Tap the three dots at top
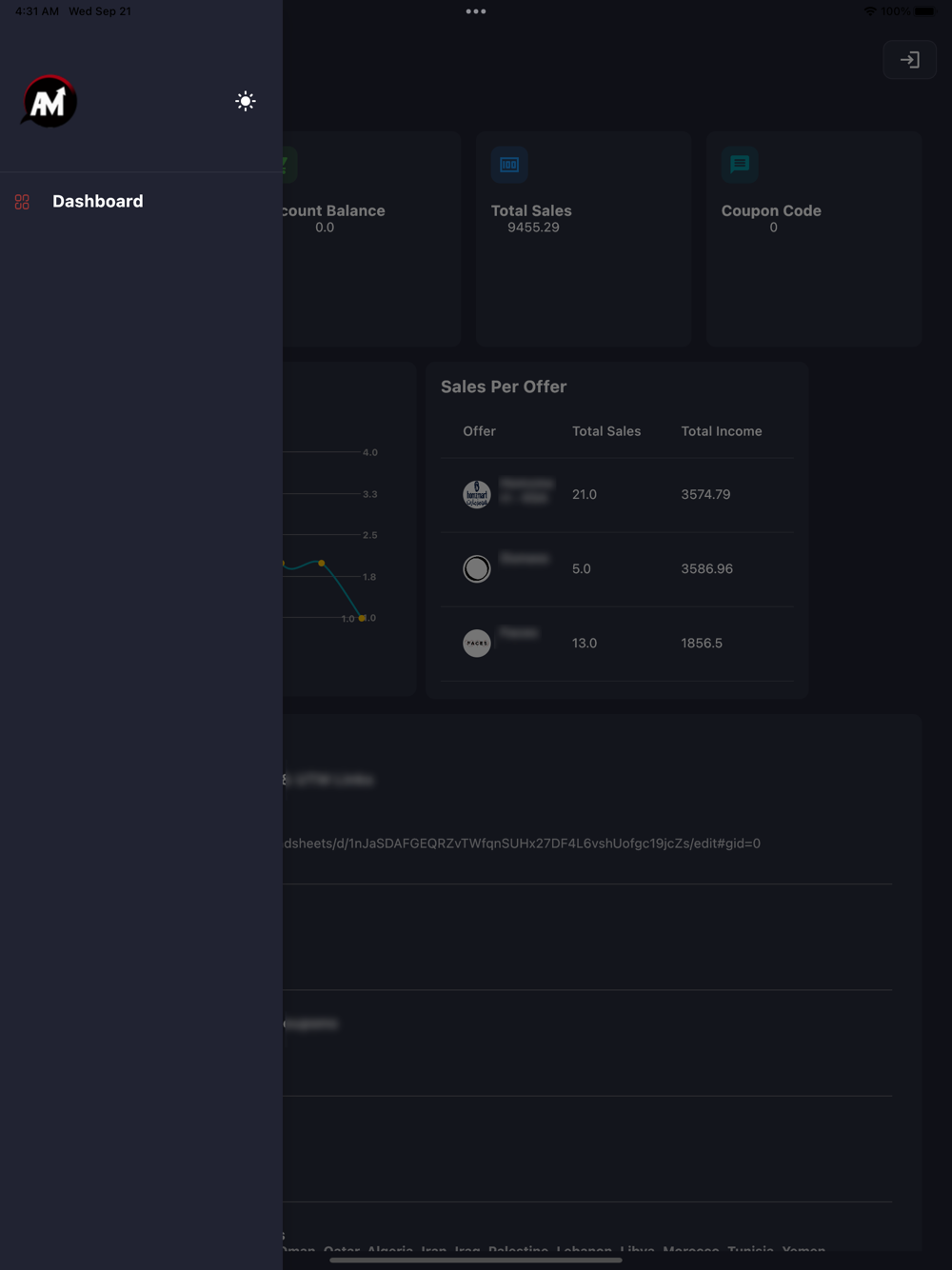Viewport: 952px width, 1270px height. [x=476, y=11]
